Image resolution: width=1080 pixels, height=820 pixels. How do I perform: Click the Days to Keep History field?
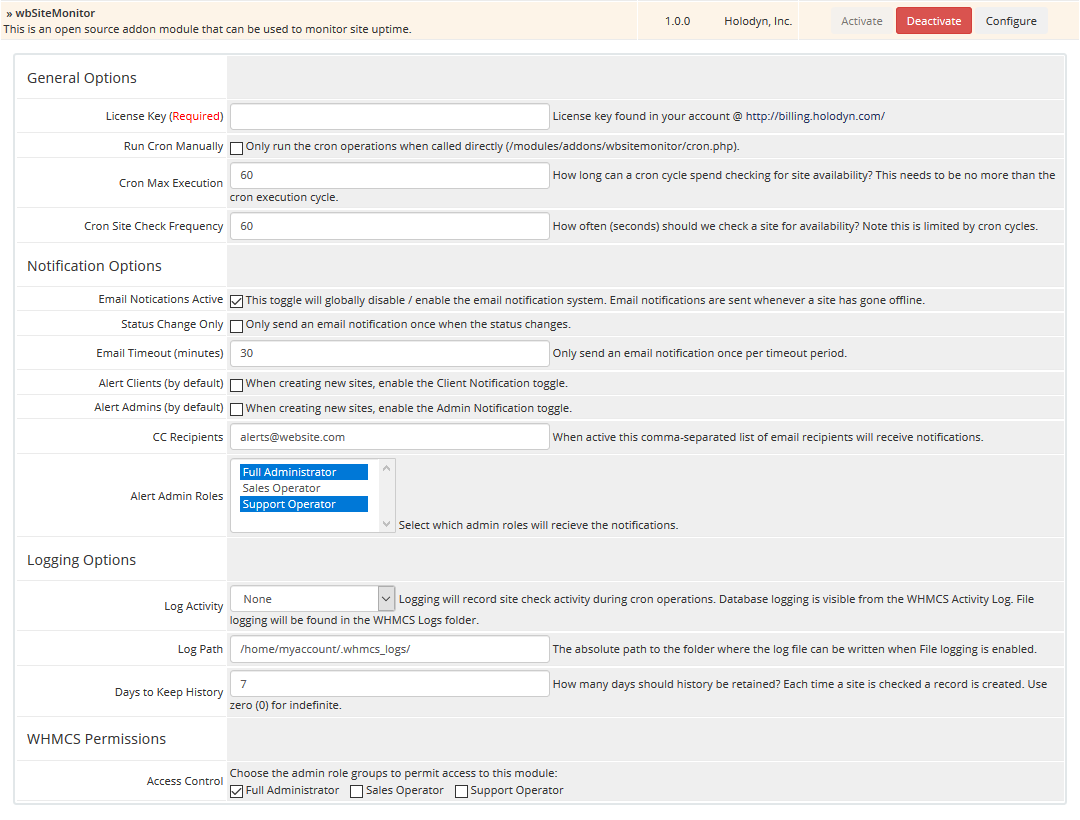pos(390,683)
